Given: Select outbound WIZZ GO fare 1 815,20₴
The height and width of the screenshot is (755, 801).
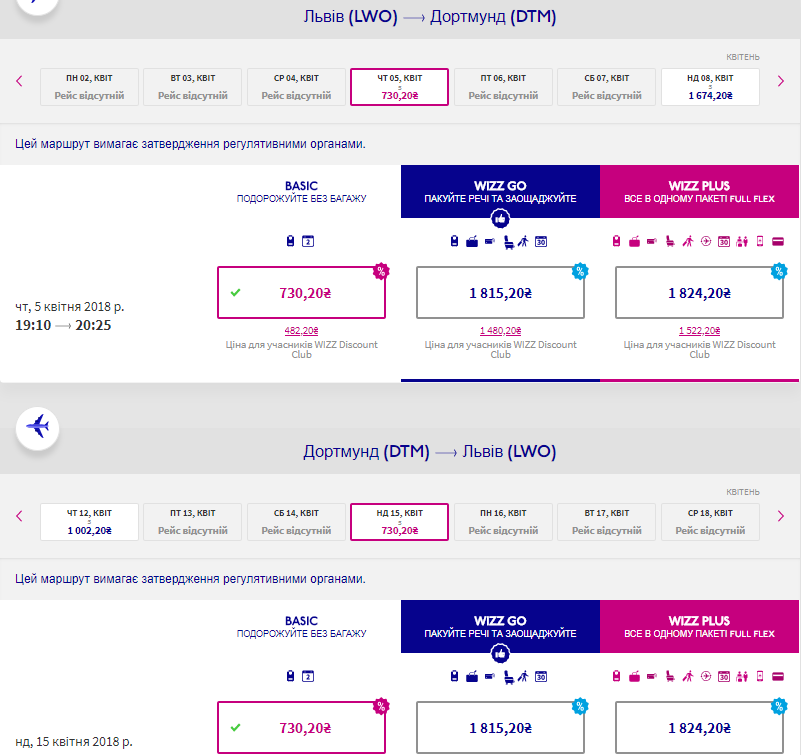Looking at the screenshot, I should pyautogui.click(x=500, y=293).
